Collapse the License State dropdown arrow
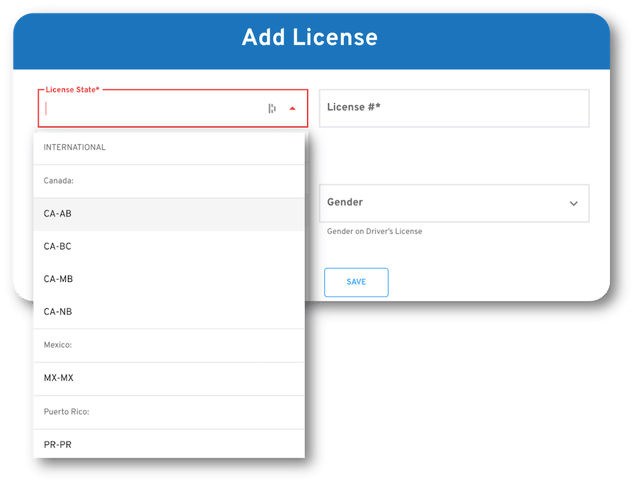The image size is (637, 484). click(x=292, y=109)
